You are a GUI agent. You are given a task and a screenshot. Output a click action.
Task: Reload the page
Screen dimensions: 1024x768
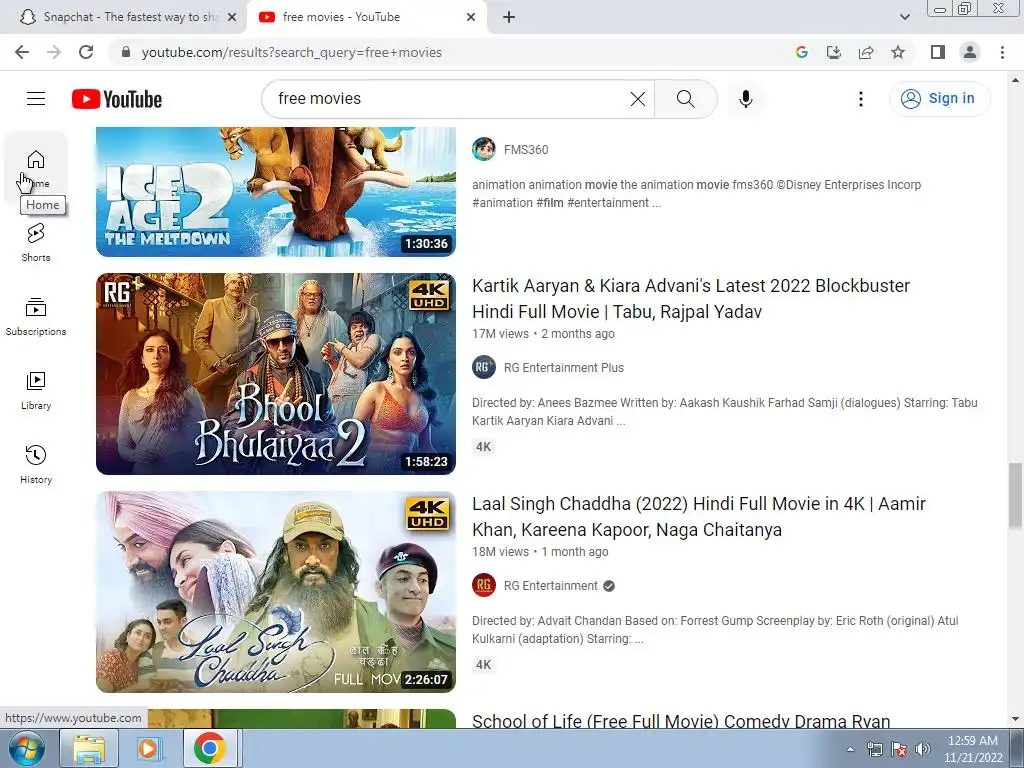pyautogui.click(x=86, y=52)
